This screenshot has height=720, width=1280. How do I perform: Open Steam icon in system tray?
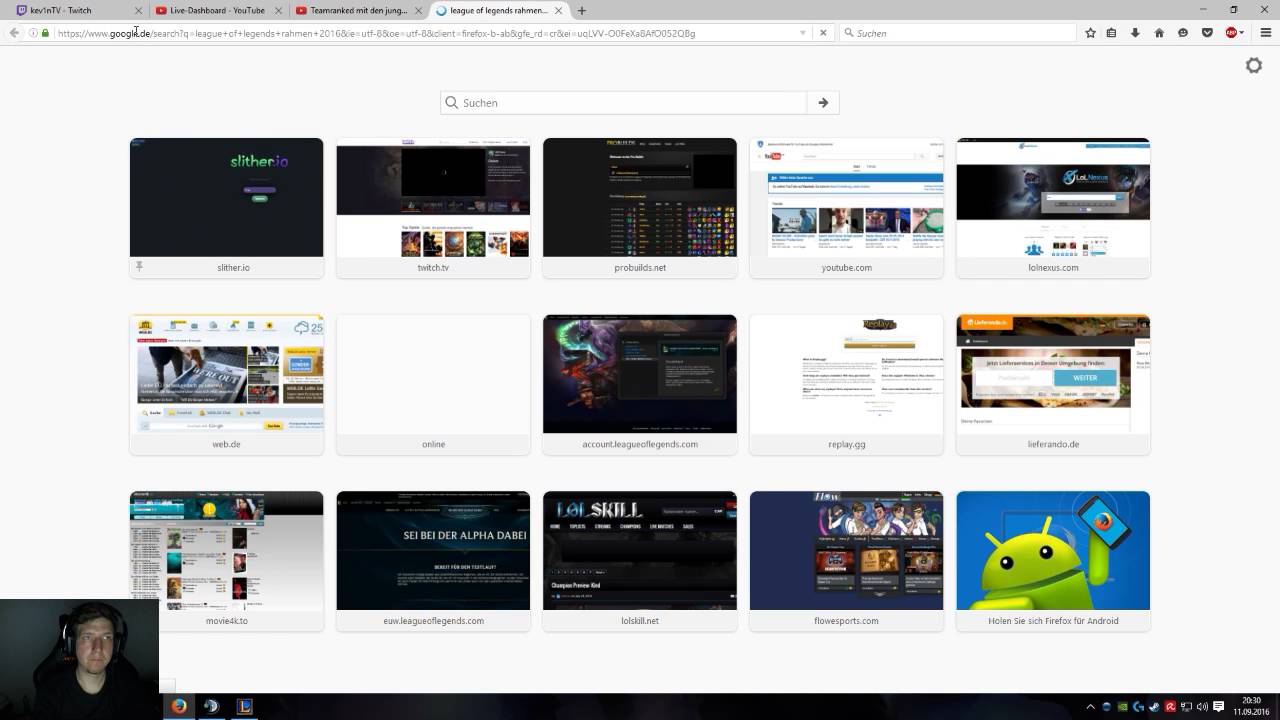click(x=1154, y=707)
